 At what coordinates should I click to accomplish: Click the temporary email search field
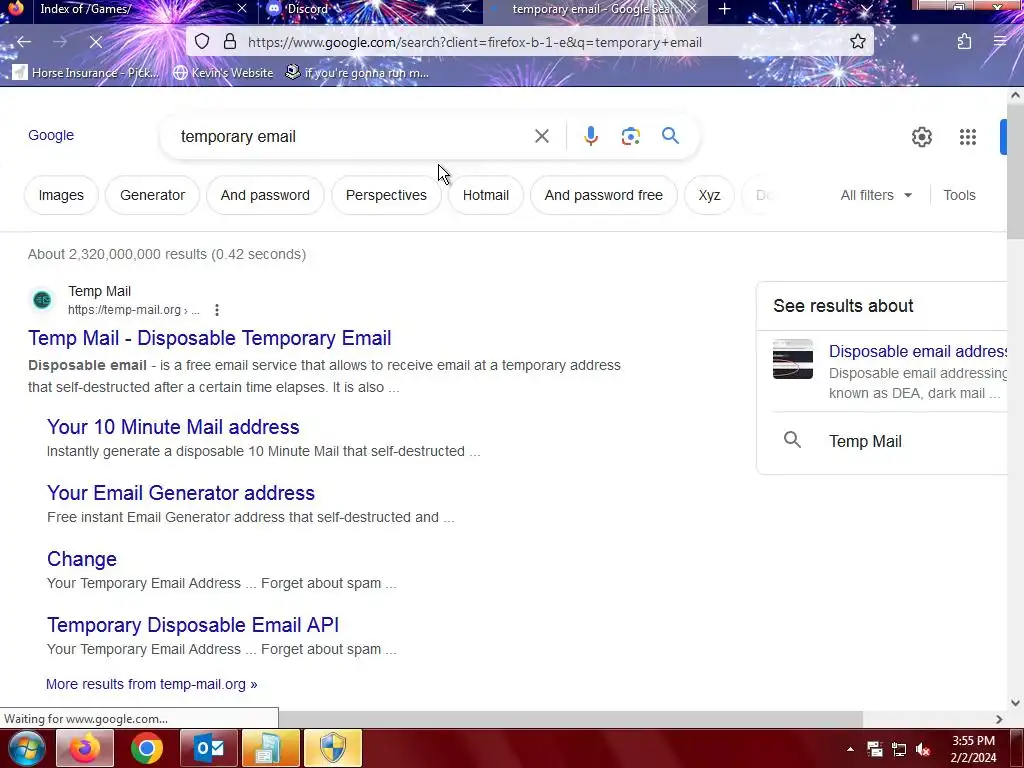353,136
